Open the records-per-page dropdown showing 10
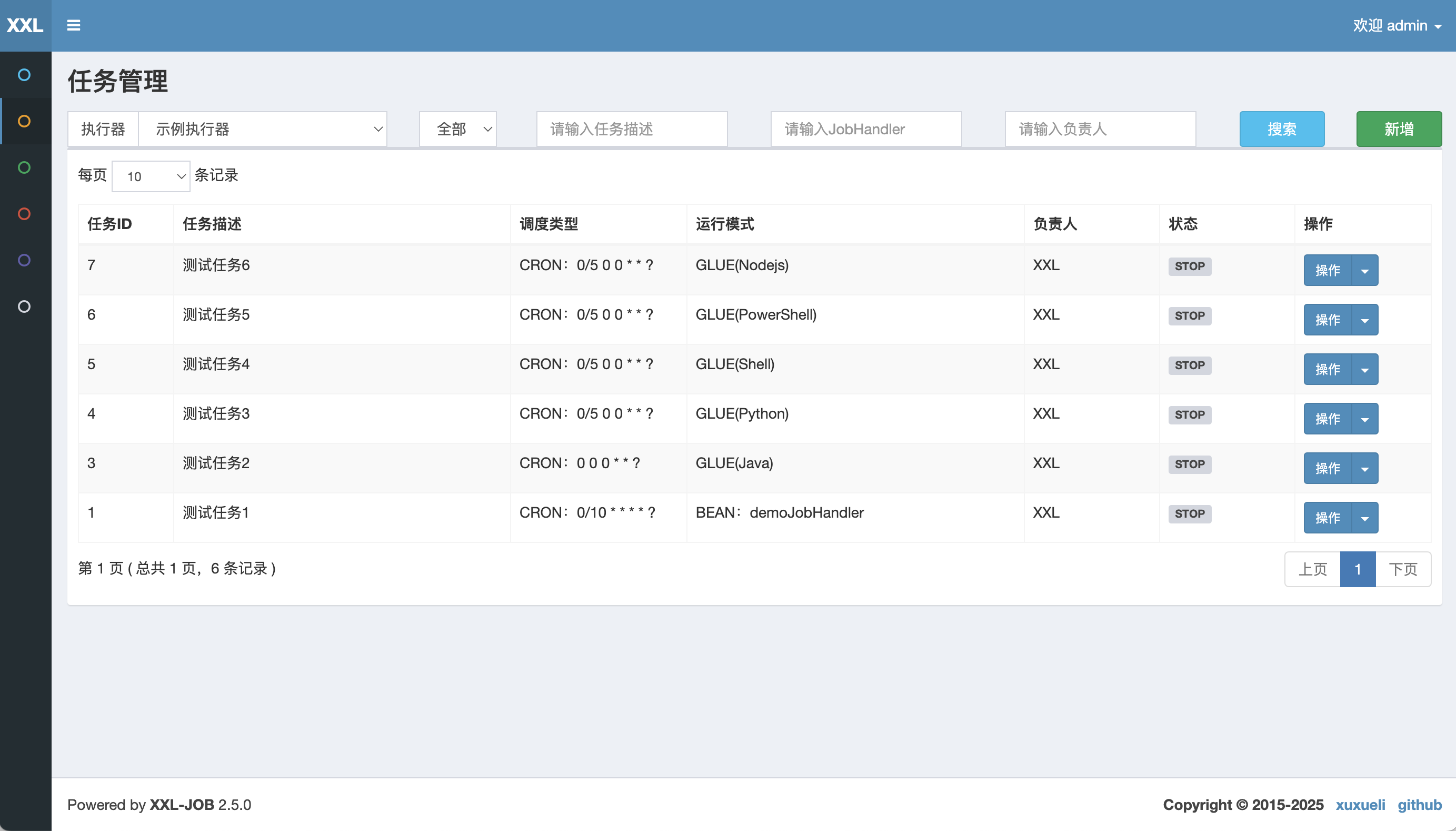Screen dimensions: 1456x831 click(151, 176)
